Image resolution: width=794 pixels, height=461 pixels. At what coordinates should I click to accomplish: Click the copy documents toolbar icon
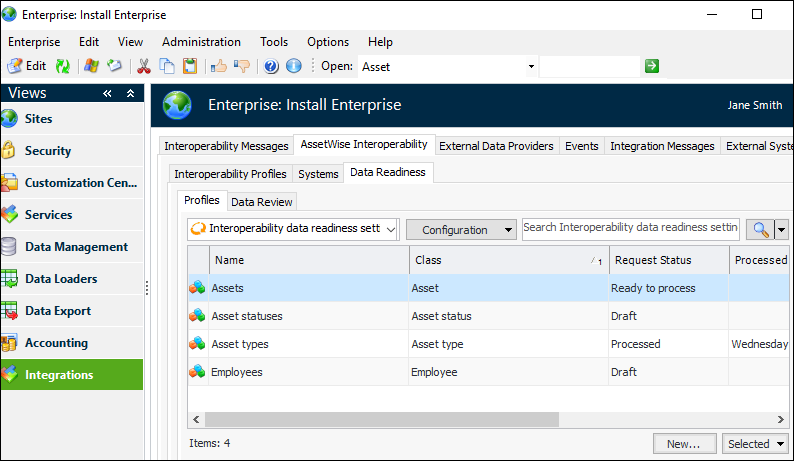point(167,66)
